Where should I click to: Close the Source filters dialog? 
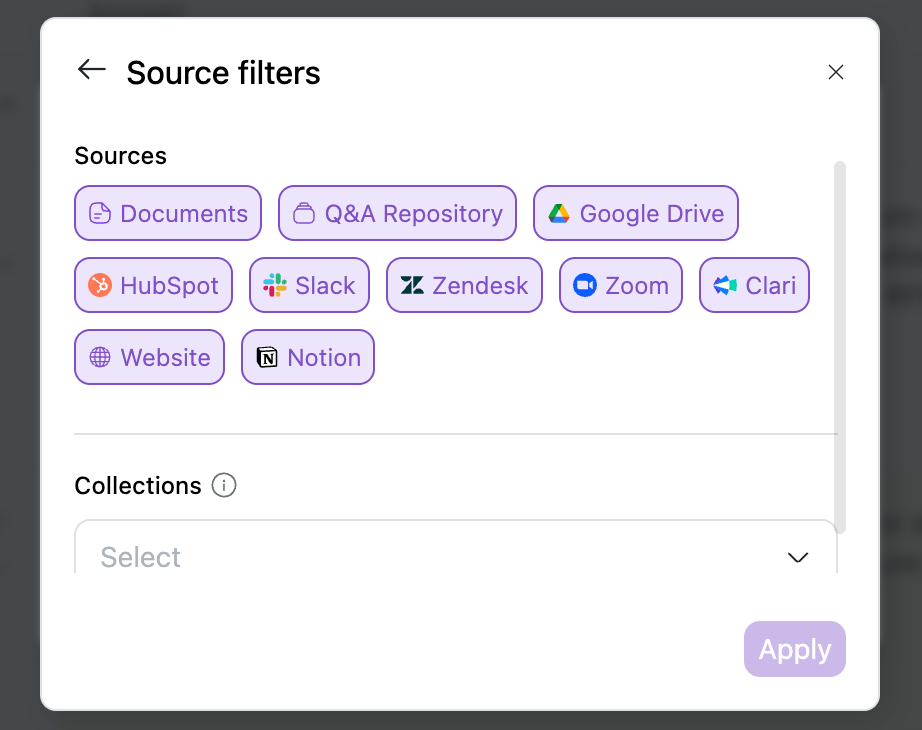pyautogui.click(x=836, y=72)
